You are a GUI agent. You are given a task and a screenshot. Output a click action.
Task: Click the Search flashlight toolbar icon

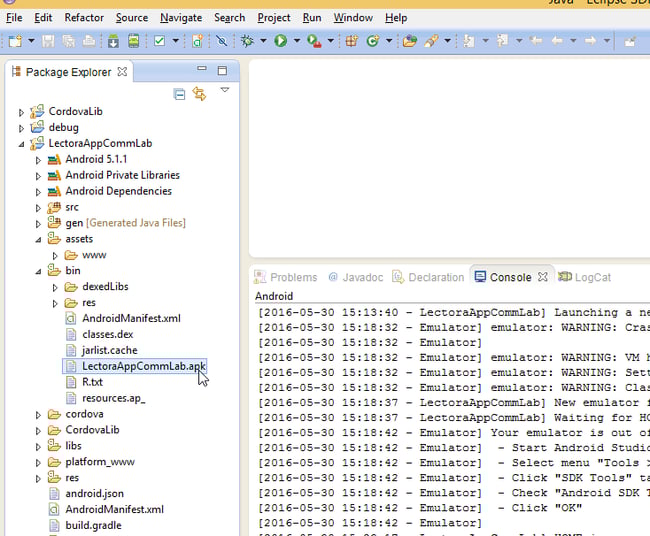[431, 41]
